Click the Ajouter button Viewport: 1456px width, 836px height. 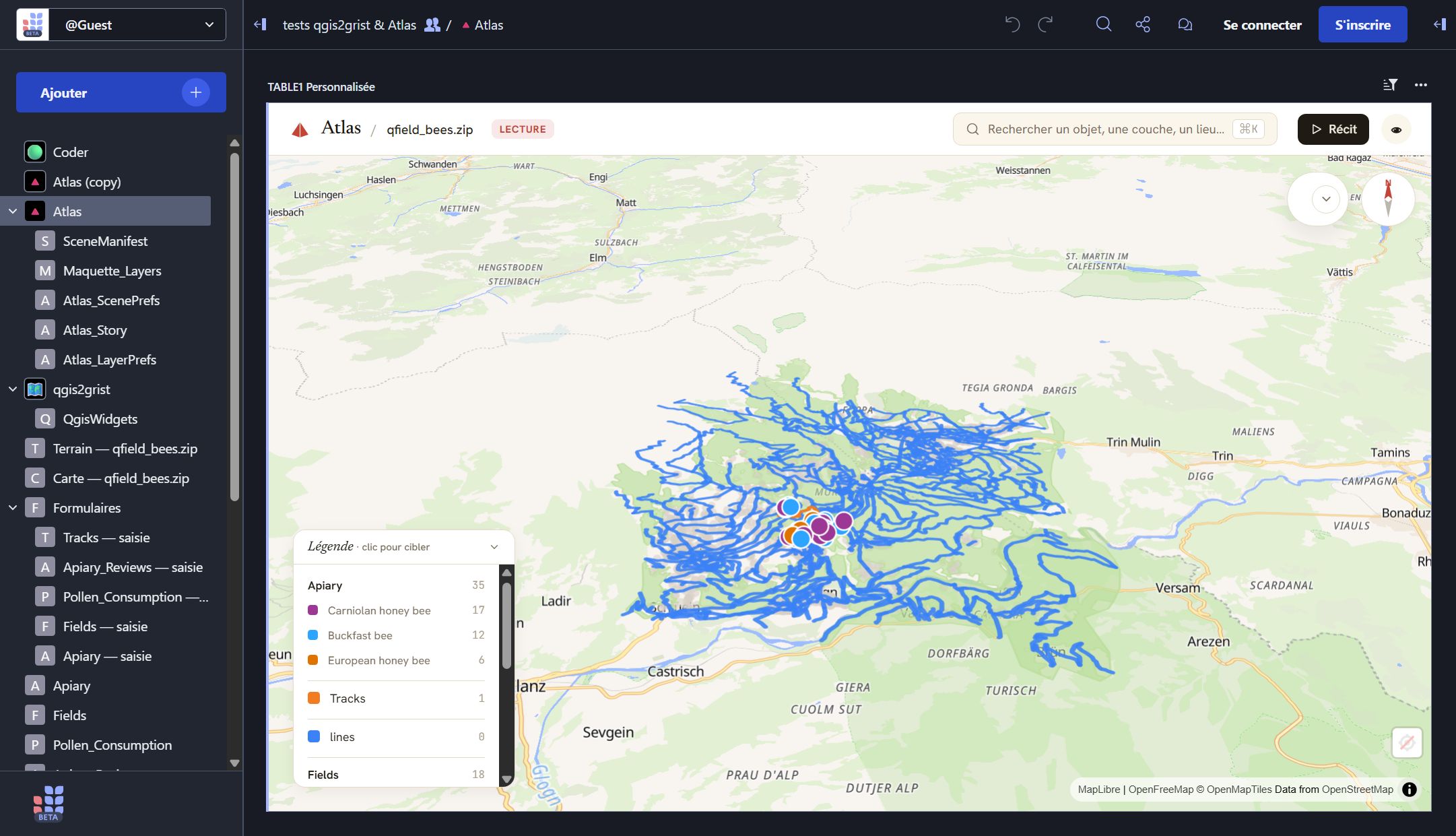[x=121, y=92]
